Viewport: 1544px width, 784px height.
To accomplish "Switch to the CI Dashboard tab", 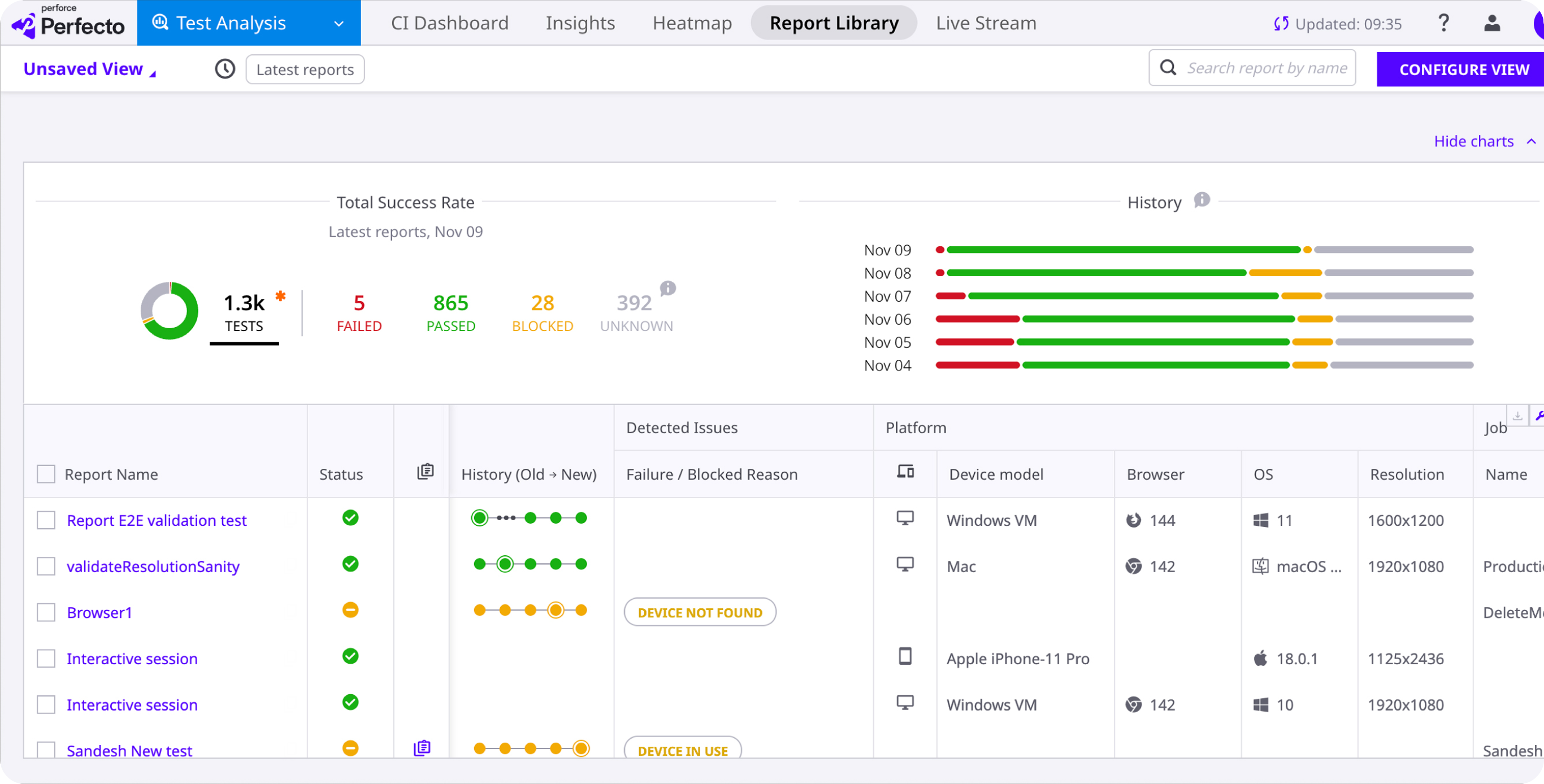I will (x=449, y=23).
